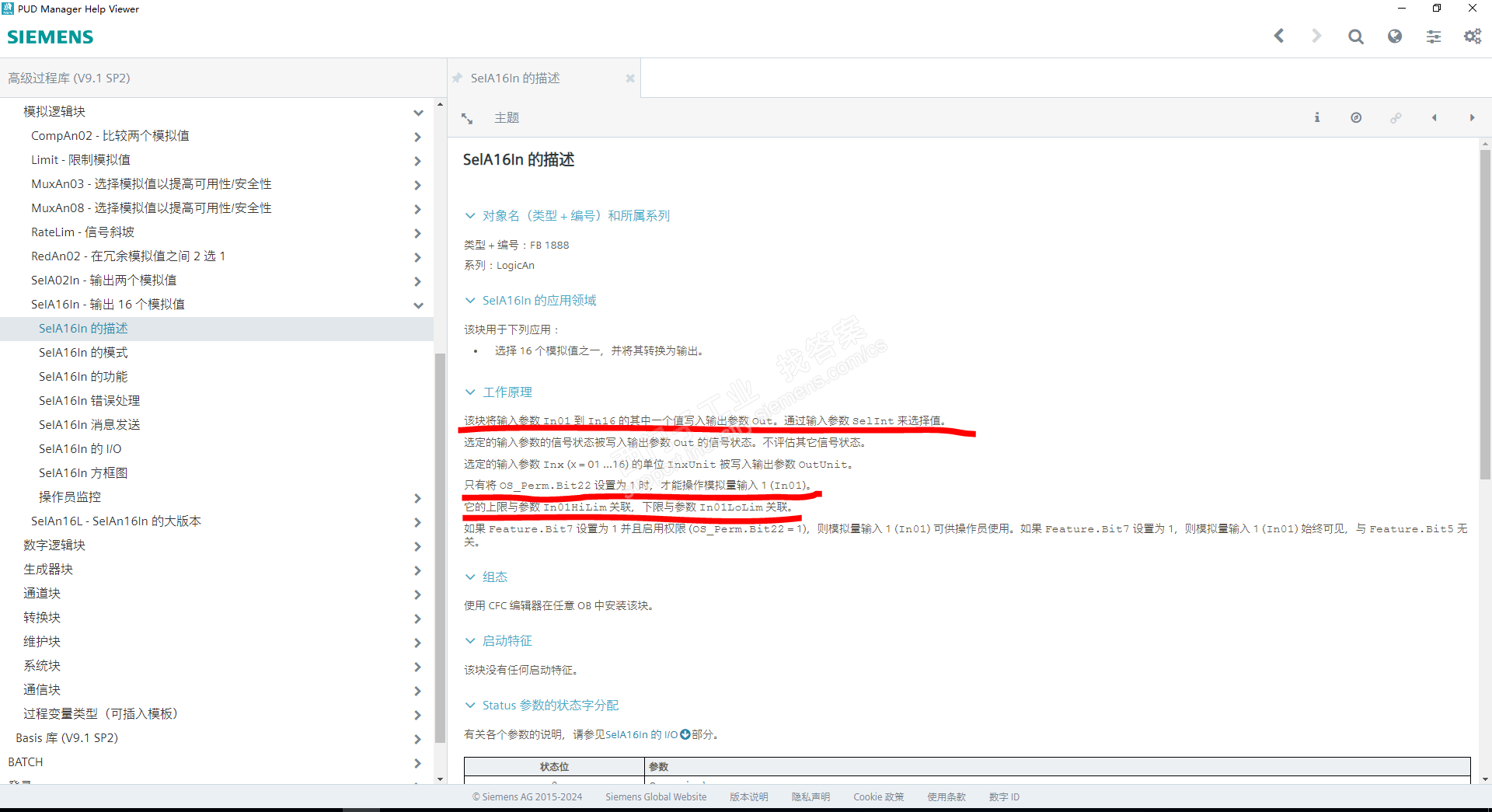Viewport: 1492px width, 812px height.
Task: Open 数字 ID footer link
Action: pos(1004,797)
